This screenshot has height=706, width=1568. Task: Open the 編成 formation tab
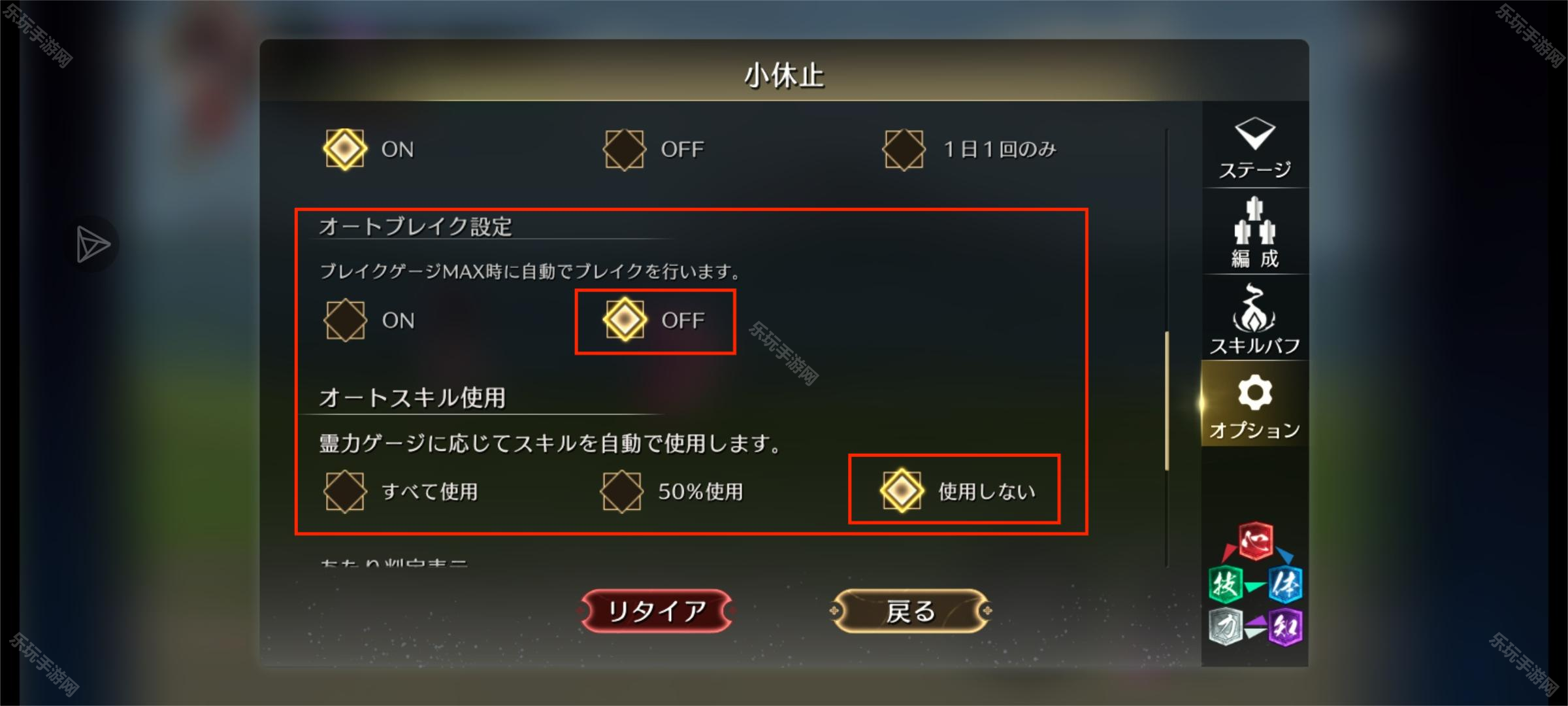[1254, 231]
